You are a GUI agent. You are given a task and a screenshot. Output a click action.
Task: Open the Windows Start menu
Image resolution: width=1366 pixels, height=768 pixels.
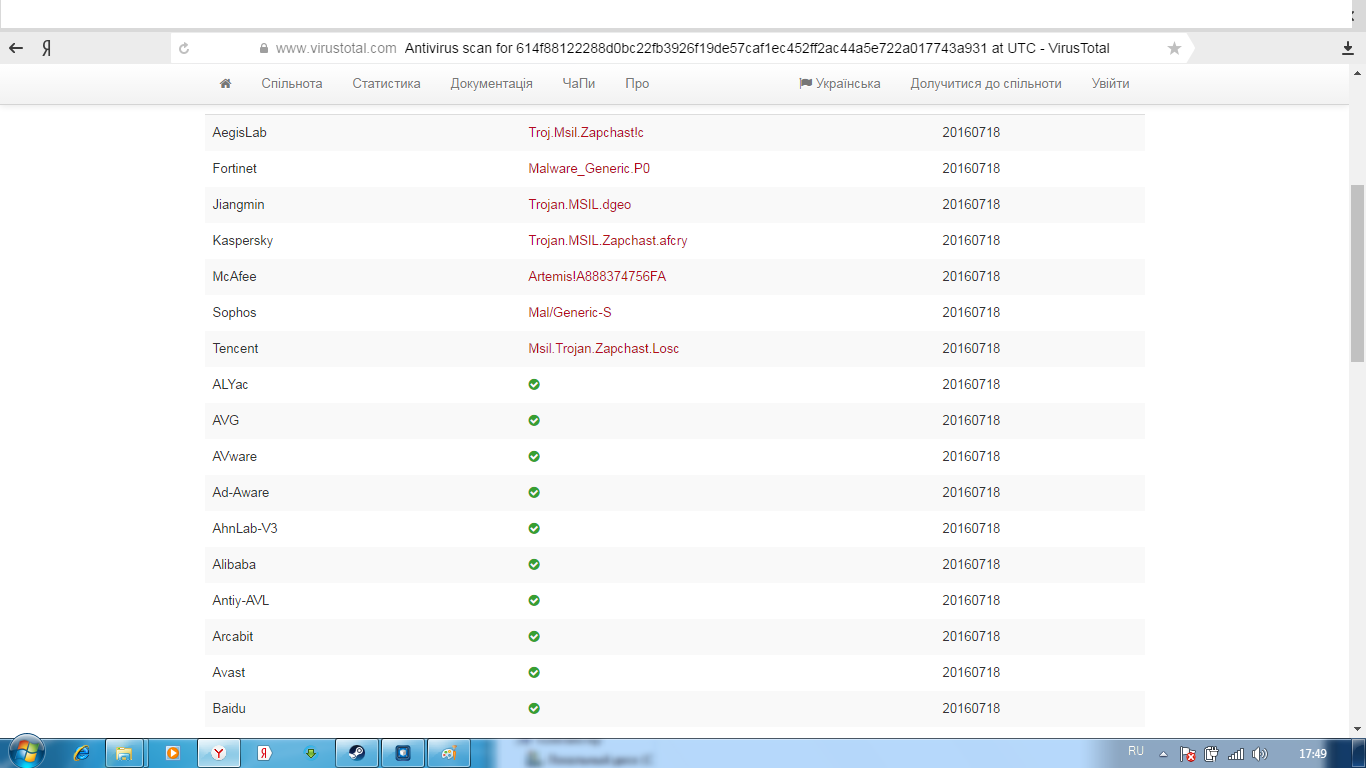[x=25, y=753]
